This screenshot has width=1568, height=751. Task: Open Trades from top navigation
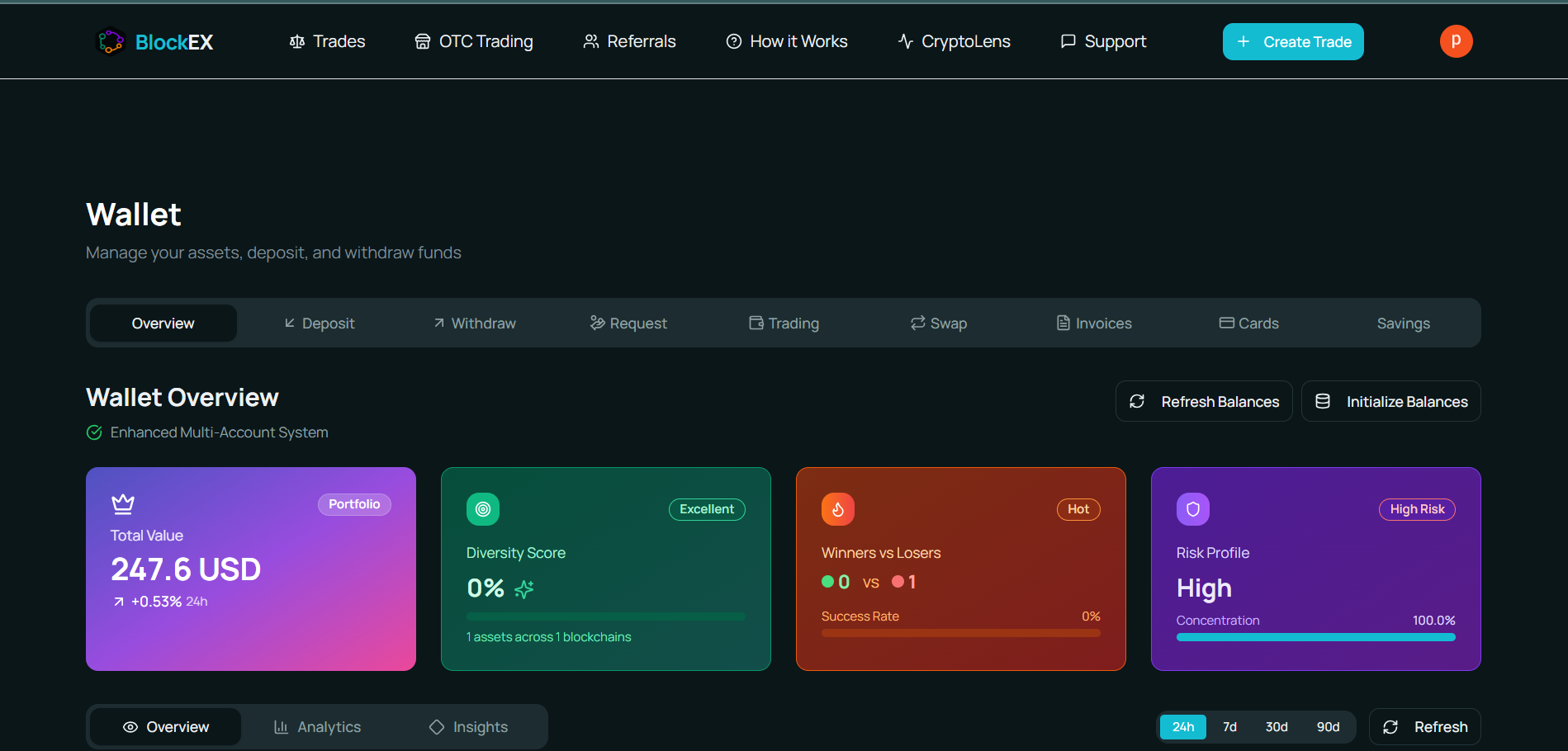pos(327,41)
